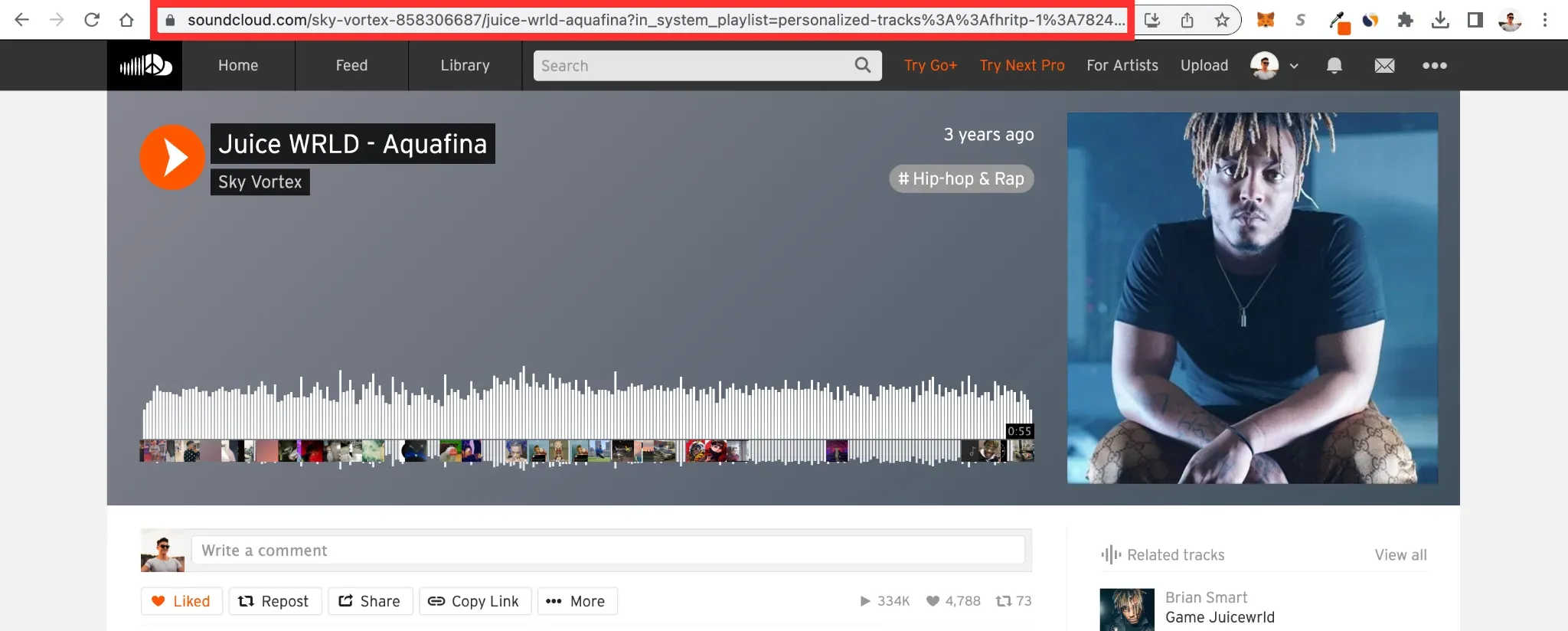Viewport: 1568px width, 631px height.
Task: Open the Try Go+ link
Action: [x=930, y=65]
